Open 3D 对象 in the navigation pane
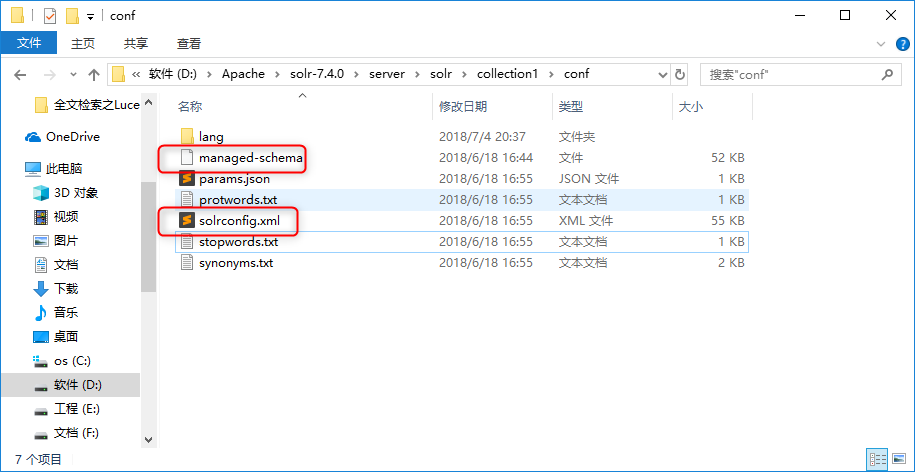Screen dimensions: 915x472 [x=66, y=193]
